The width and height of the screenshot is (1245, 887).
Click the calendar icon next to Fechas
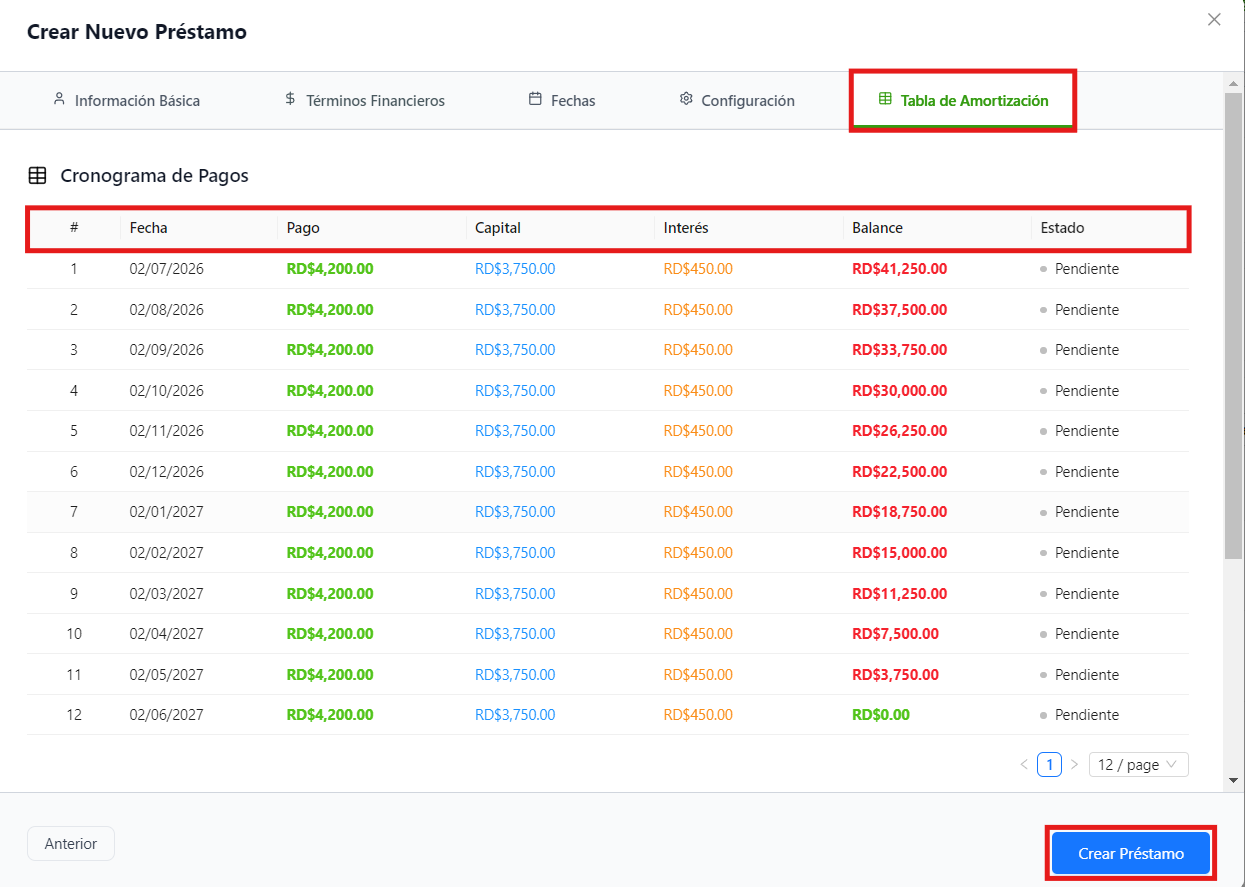coord(535,100)
